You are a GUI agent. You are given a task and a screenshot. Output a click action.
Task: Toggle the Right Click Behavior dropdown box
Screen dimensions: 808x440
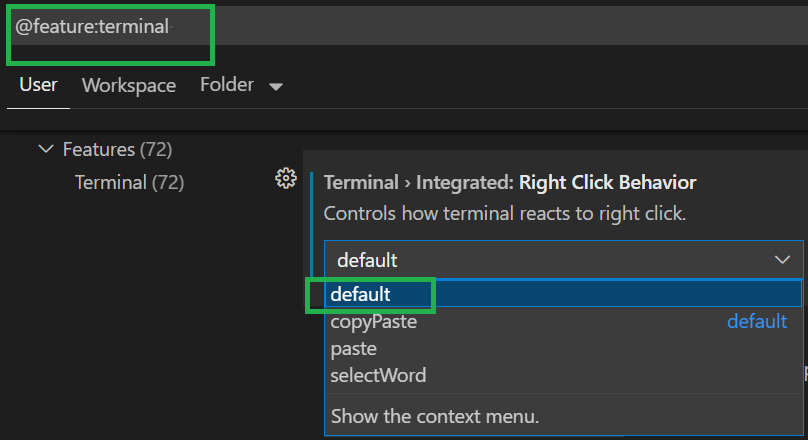click(564, 260)
